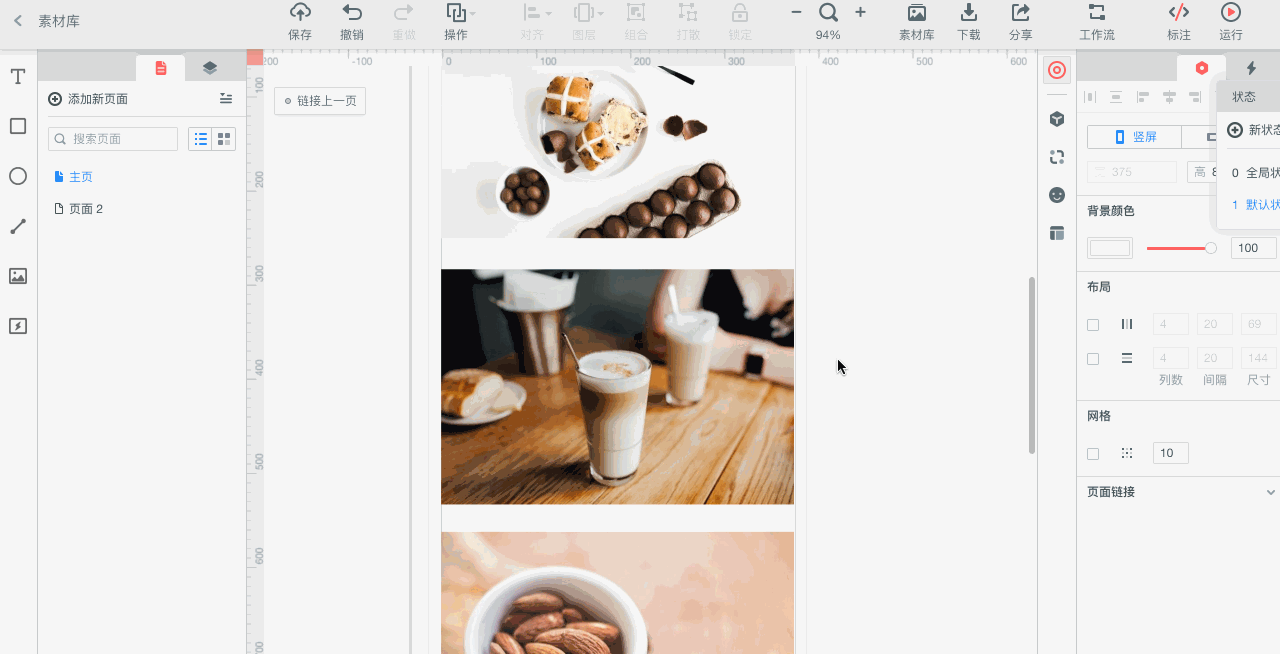1280x654 pixels.
Task: Select the almonds bowl image on canvas
Action: (617, 593)
